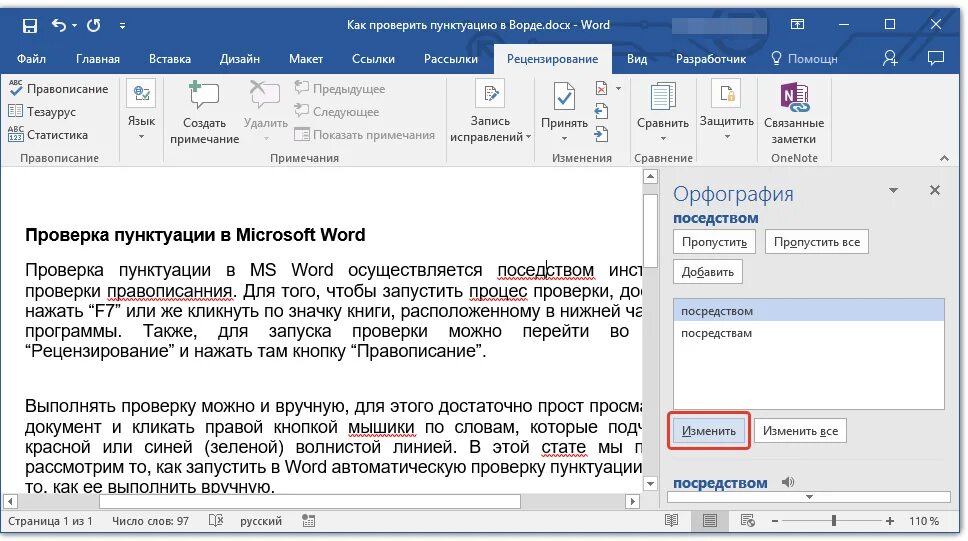Switch to the Рассылки tab
Screen dimensions: 968x541
pyautogui.click(x=451, y=59)
